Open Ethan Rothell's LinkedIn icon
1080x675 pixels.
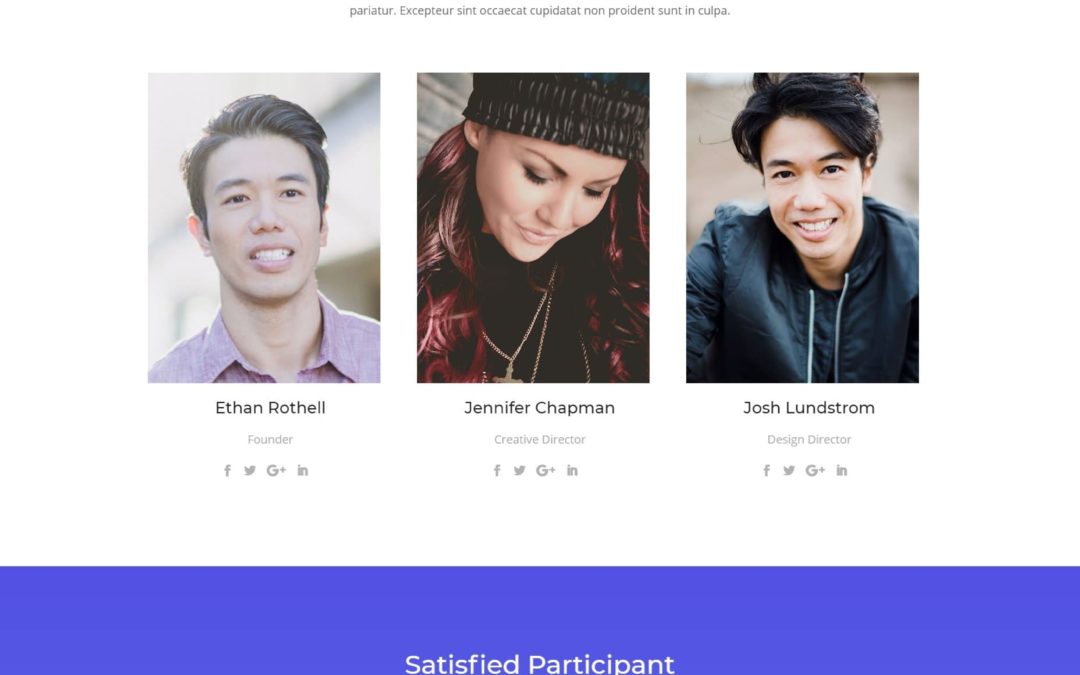(x=303, y=471)
